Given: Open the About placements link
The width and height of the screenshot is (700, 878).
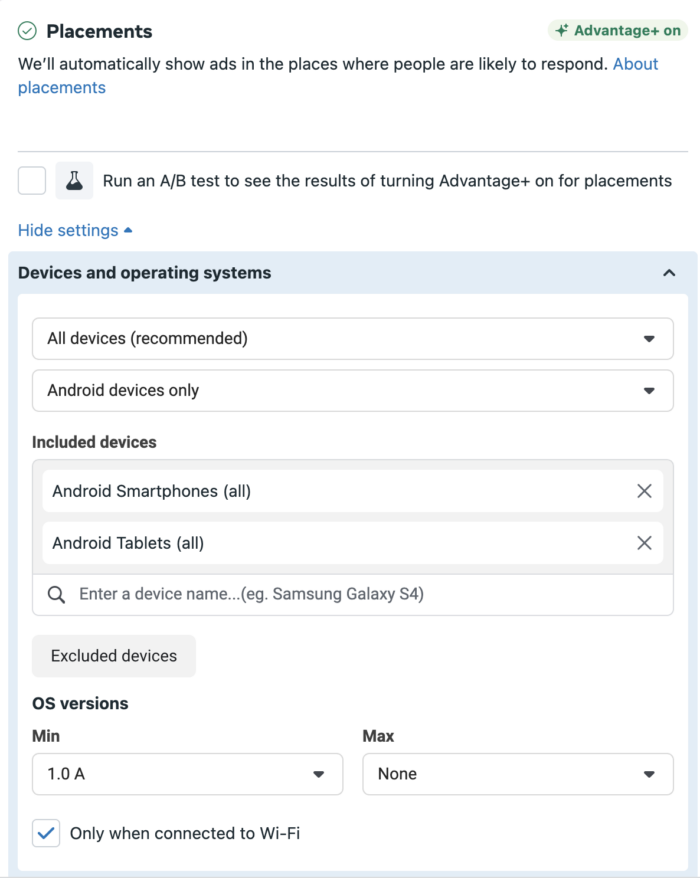Looking at the screenshot, I should pyautogui.click(x=338, y=76).
